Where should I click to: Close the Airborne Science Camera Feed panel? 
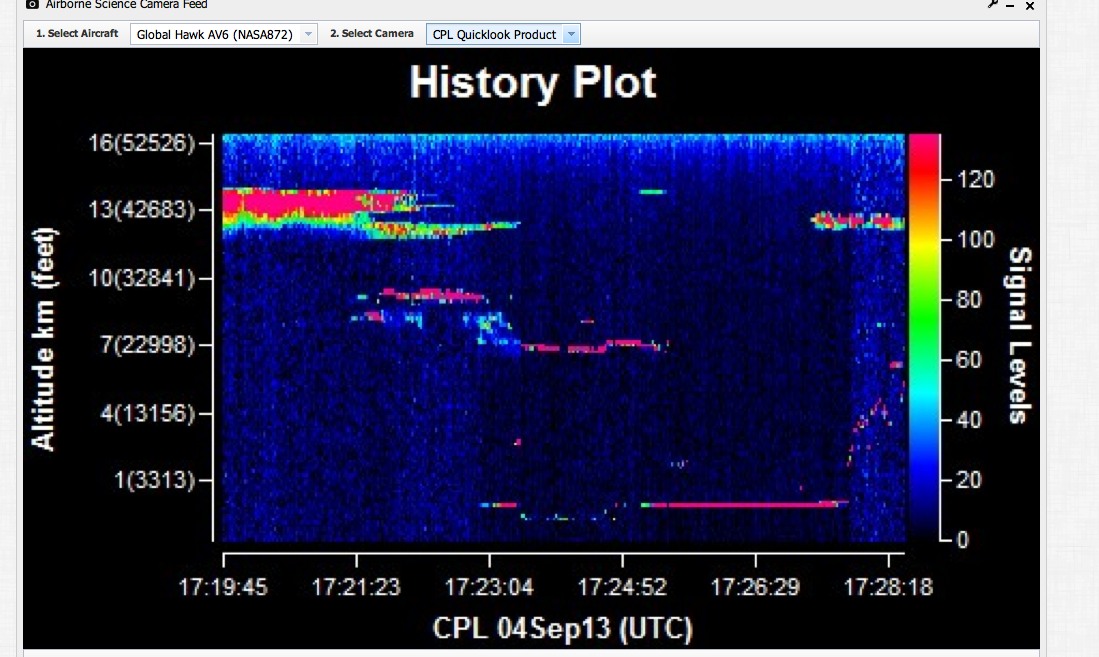(1030, 6)
